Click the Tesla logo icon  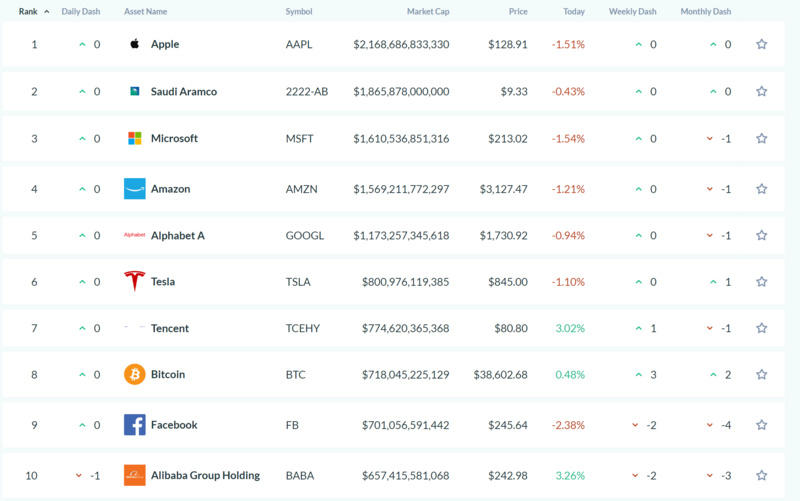(134, 281)
